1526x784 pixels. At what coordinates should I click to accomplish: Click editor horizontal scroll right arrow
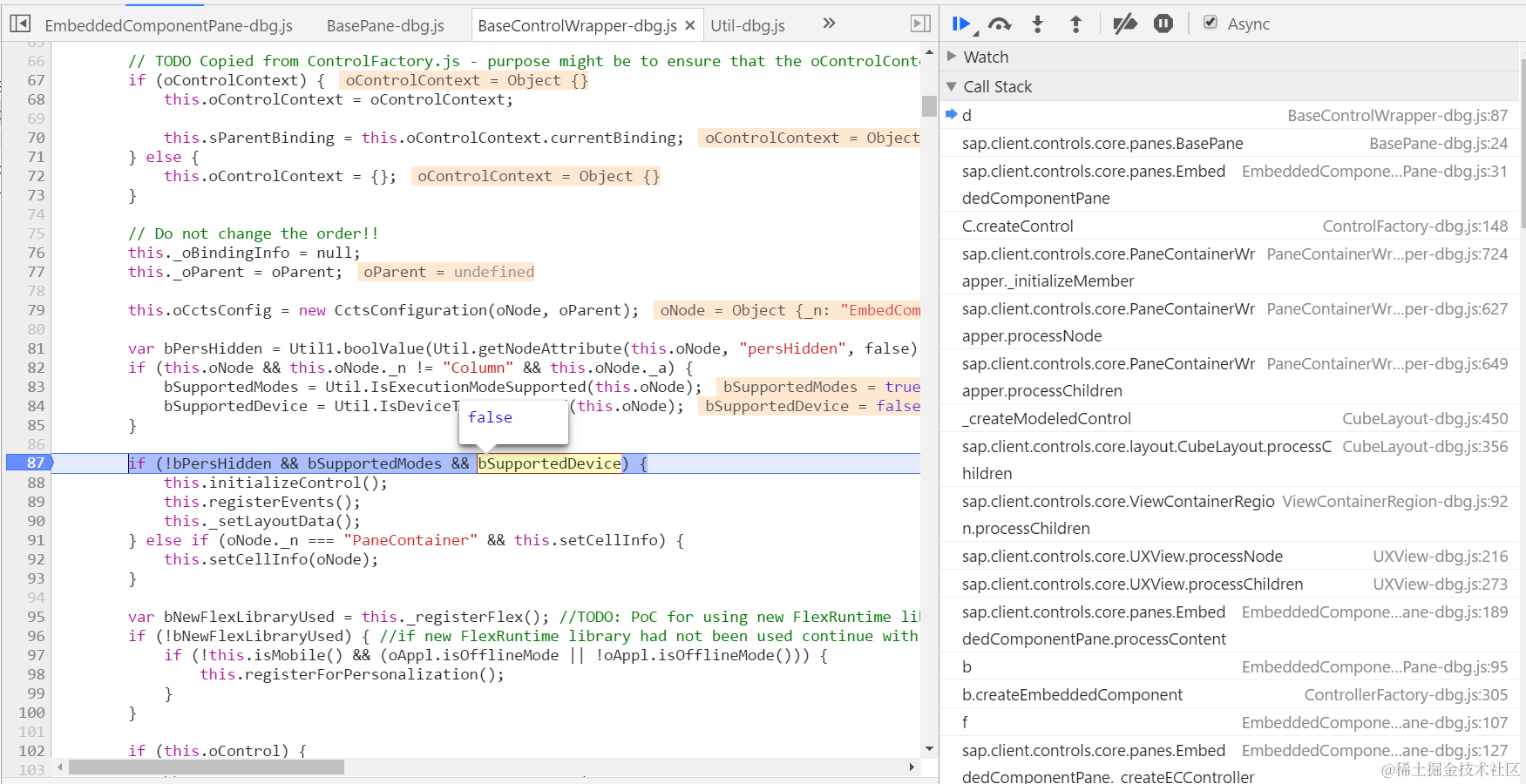point(912,767)
